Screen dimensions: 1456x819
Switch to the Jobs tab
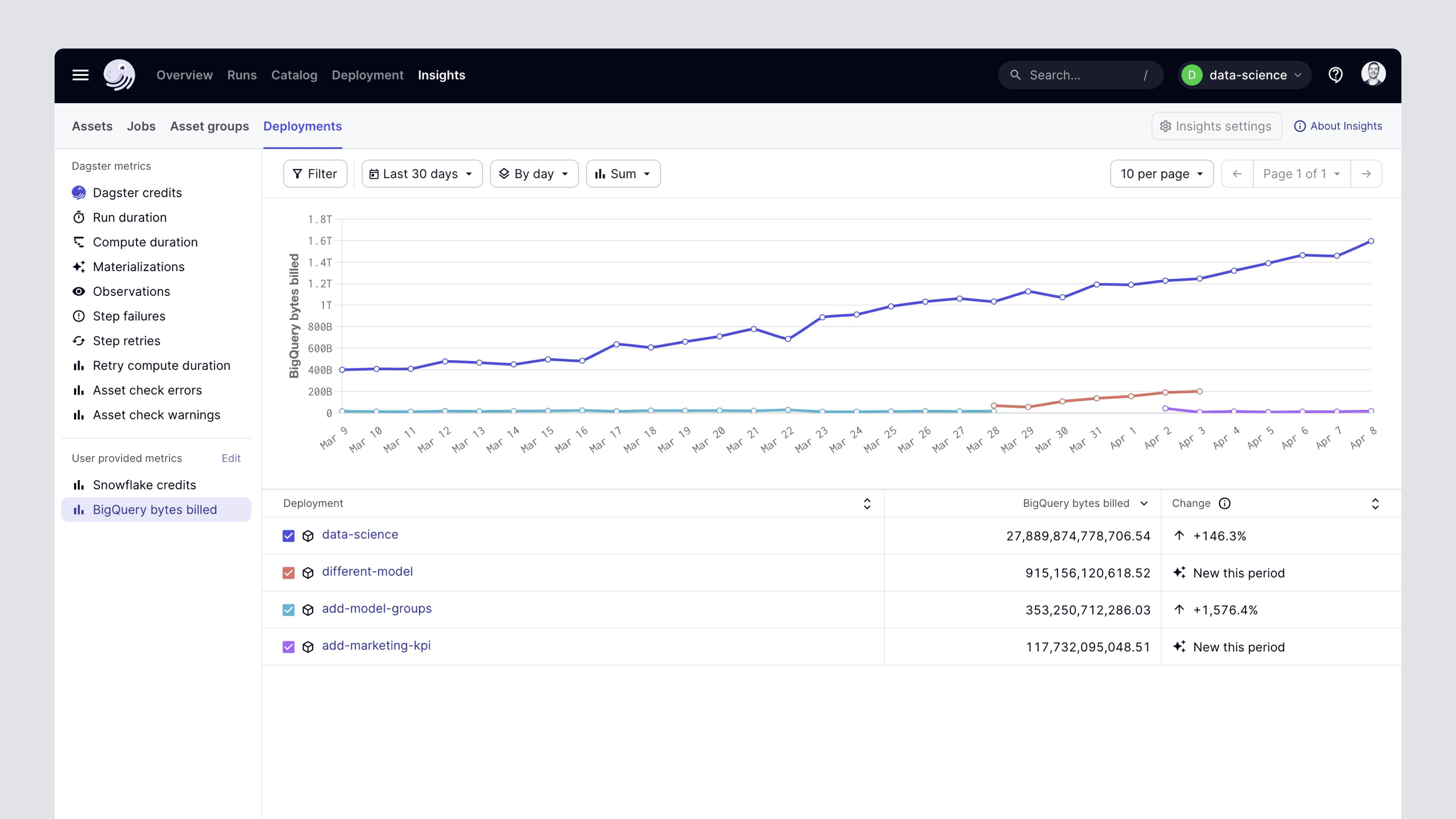[141, 126]
